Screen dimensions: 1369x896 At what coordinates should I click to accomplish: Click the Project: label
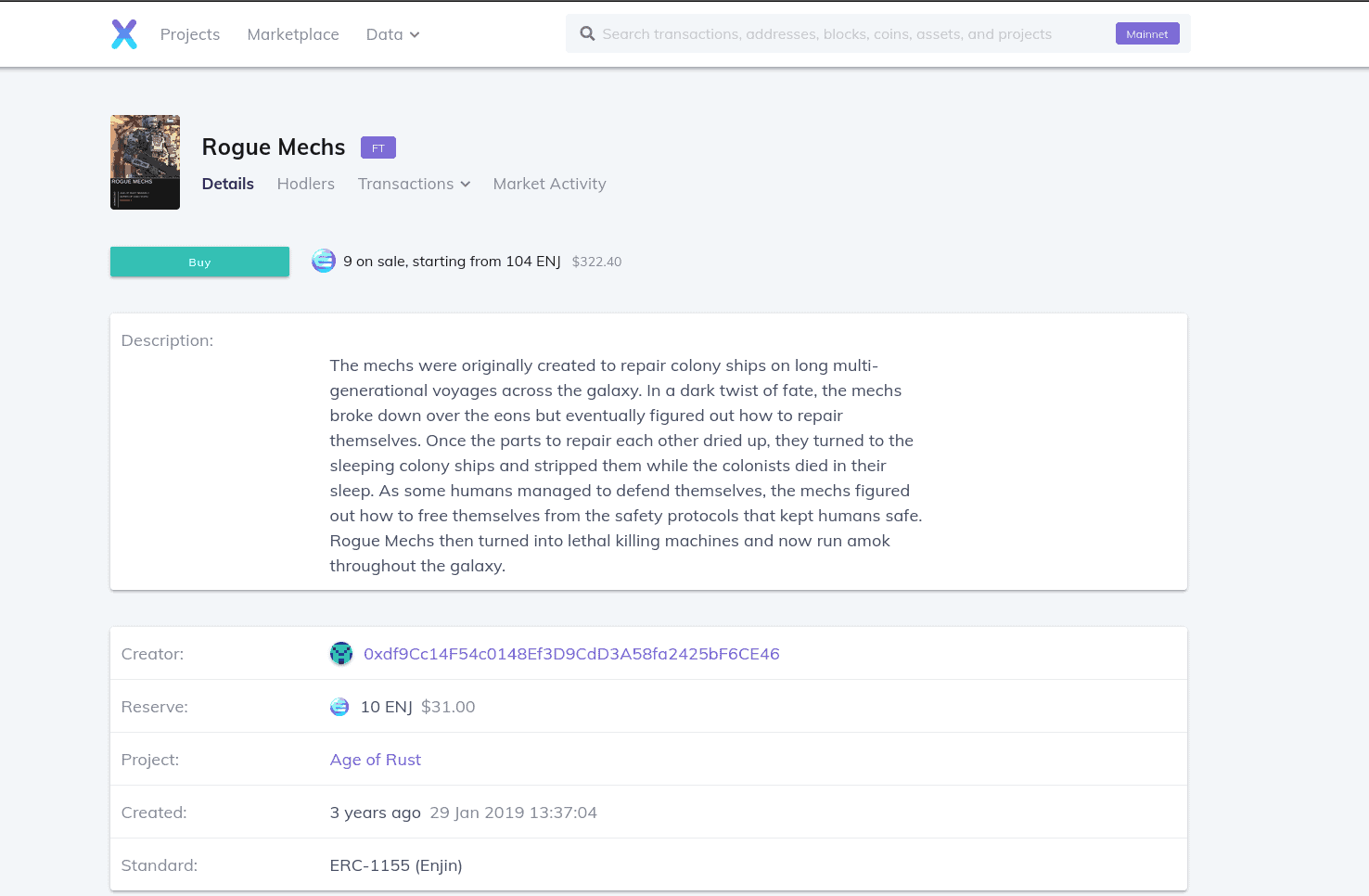150,760
